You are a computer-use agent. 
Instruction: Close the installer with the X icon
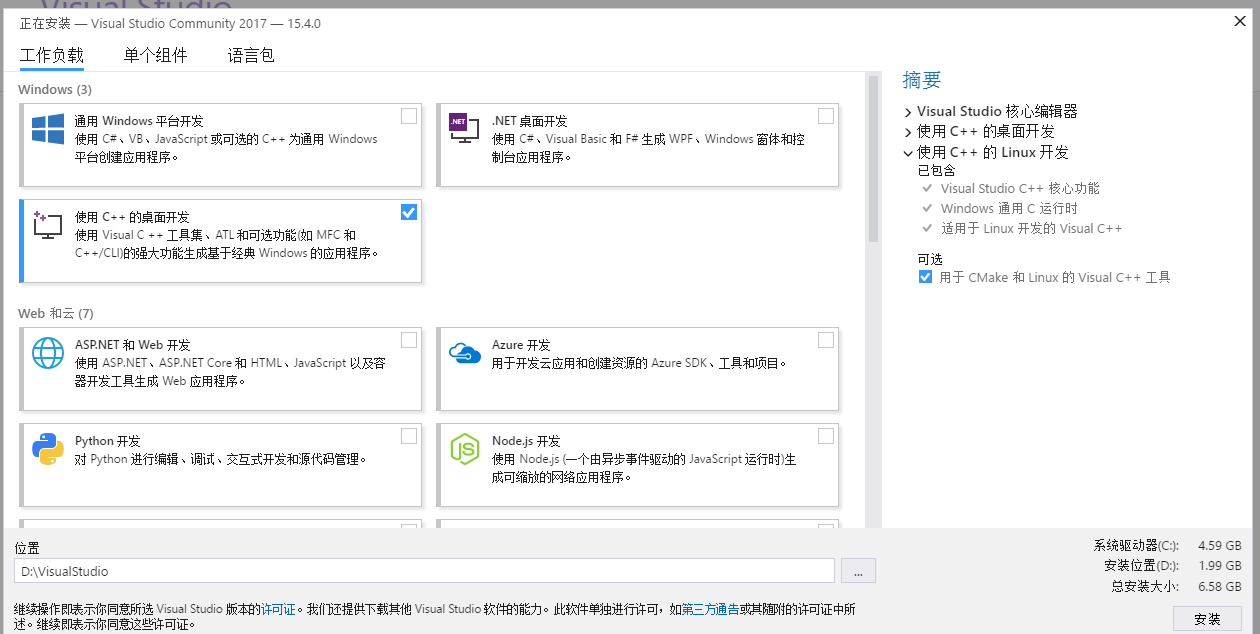click(1240, 21)
